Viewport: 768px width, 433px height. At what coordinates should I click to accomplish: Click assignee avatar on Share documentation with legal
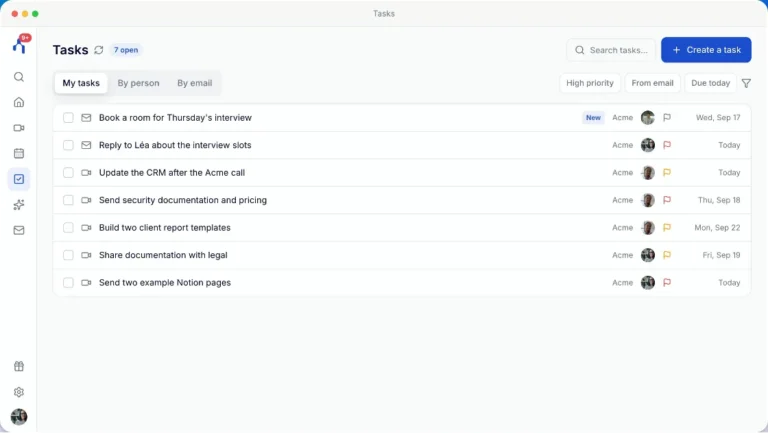pyautogui.click(x=648, y=255)
